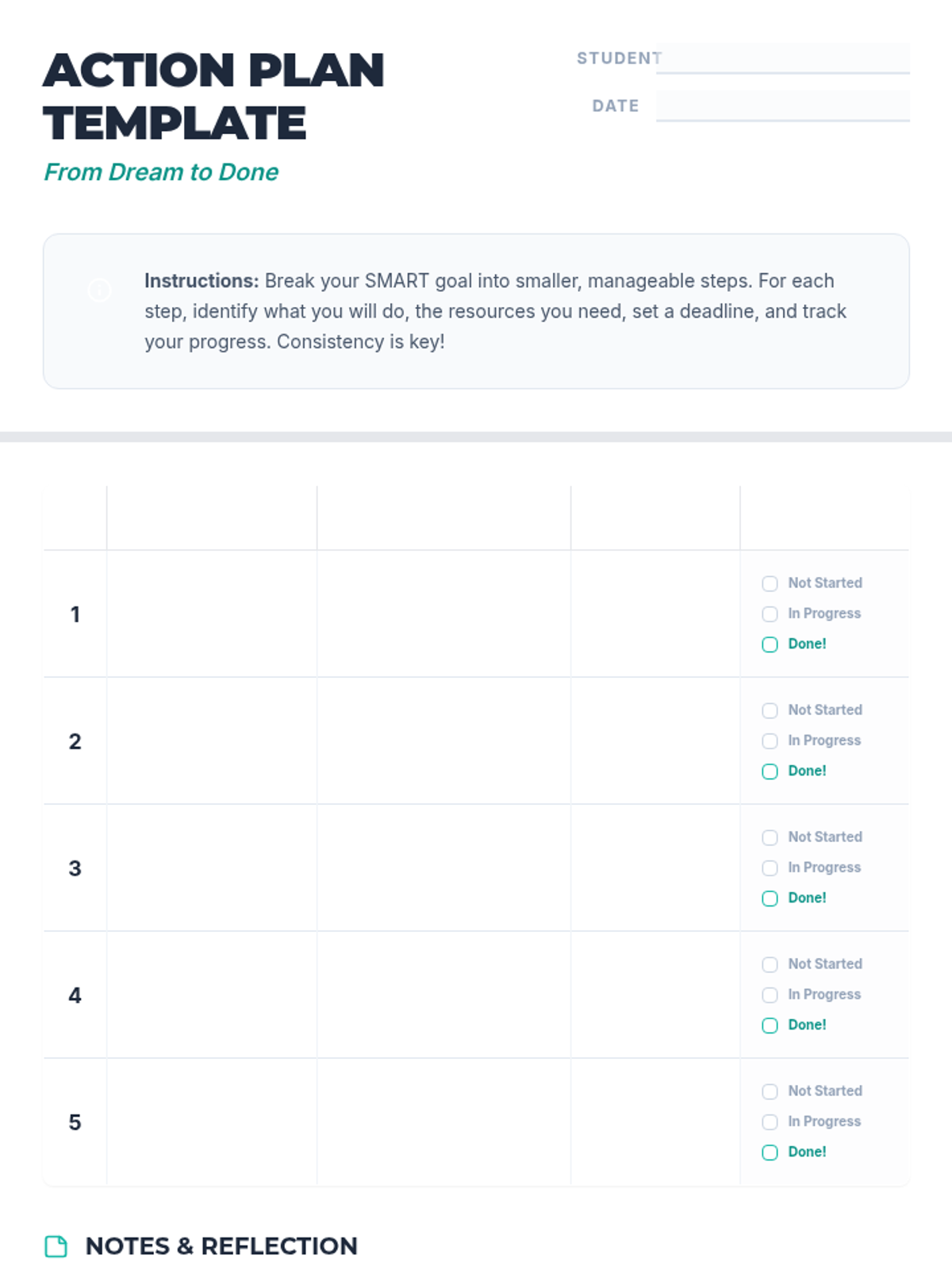Image resolution: width=952 pixels, height=1270 pixels.
Task: Check Not Started for step 1
Action: 770,583
